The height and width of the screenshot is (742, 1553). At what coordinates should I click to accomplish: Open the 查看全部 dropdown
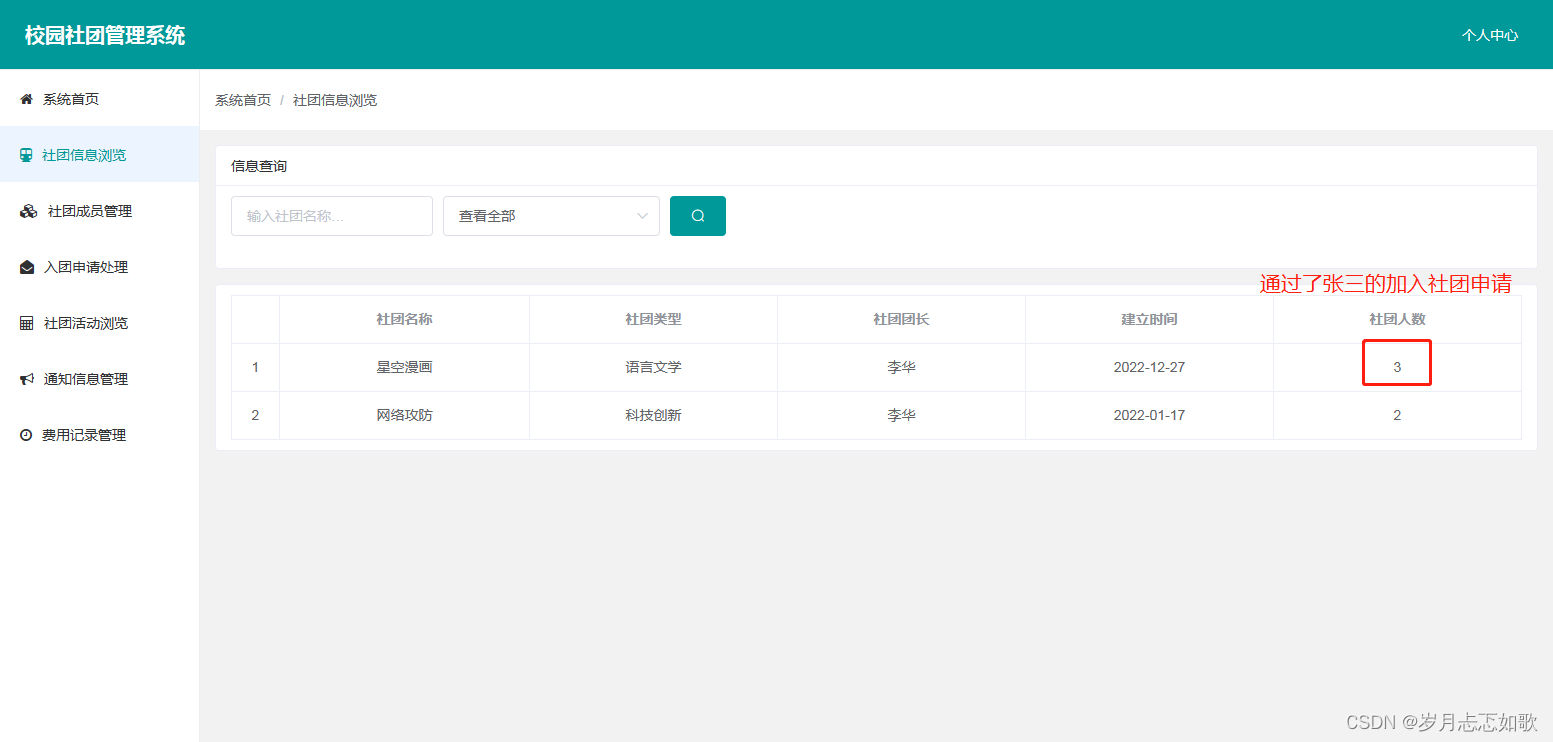[551, 216]
